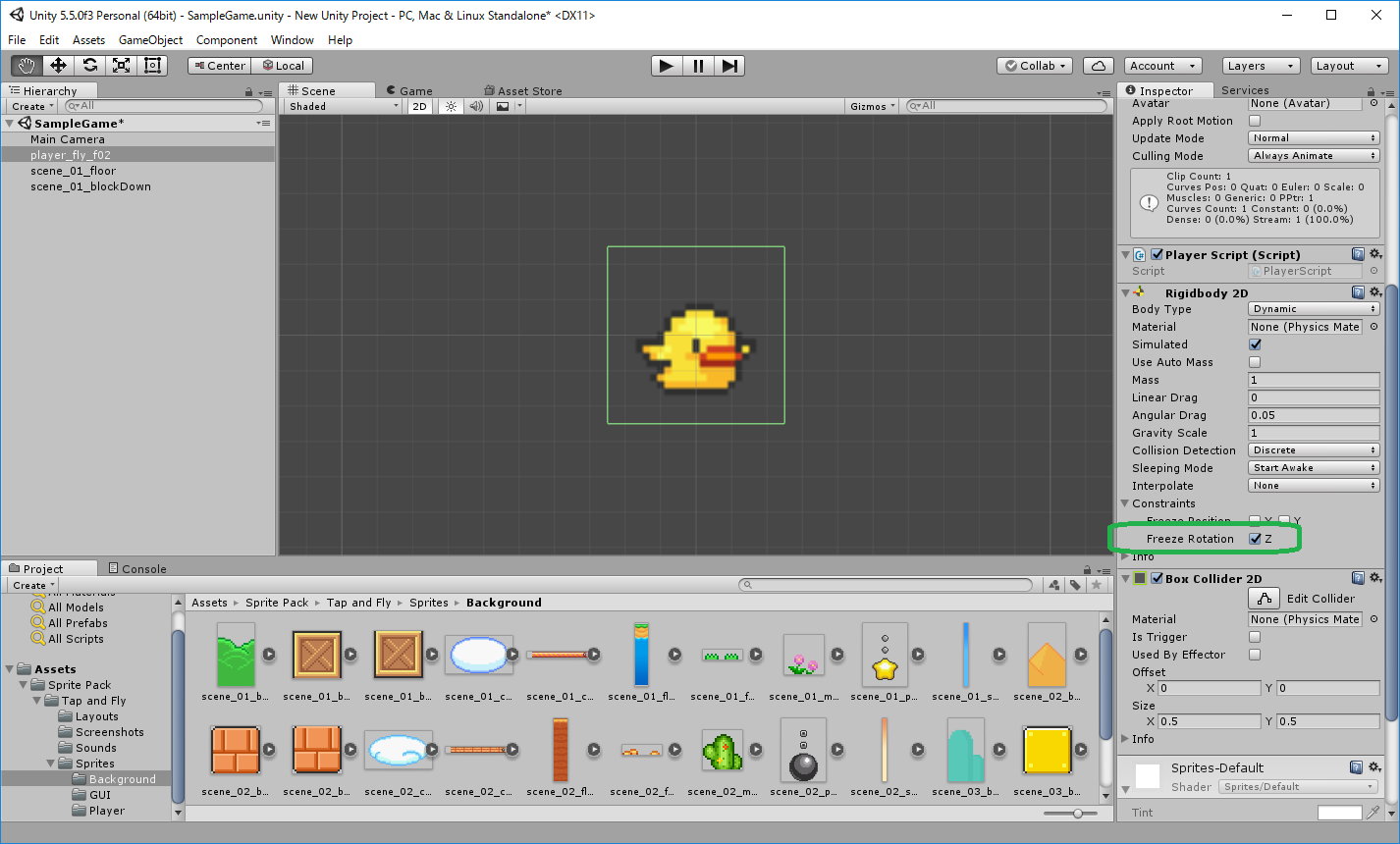
Task: Select the Rect transform tool
Action: click(x=151, y=65)
